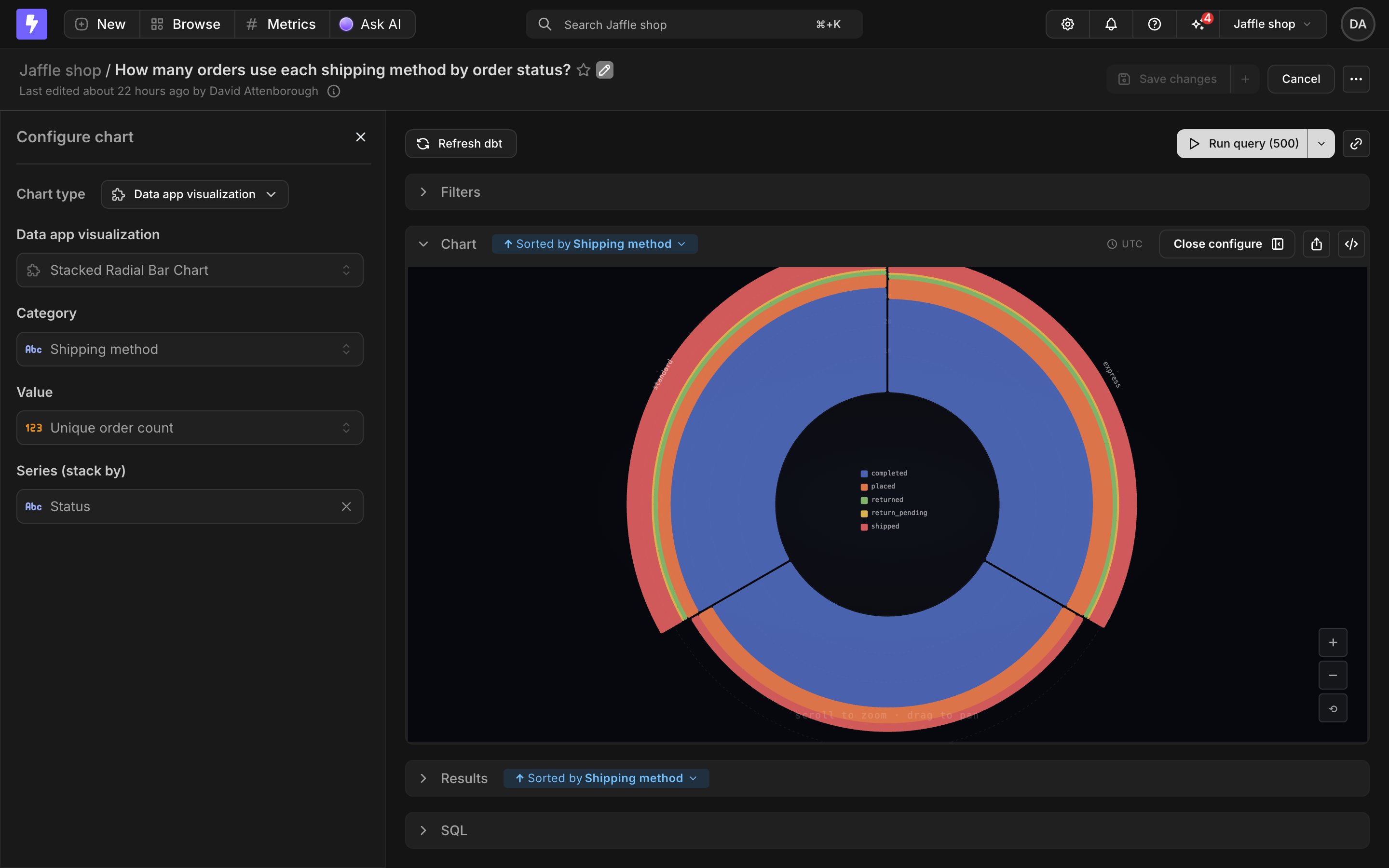Open results Sorted by Shipping method dropdown
Image resolution: width=1389 pixels, height=868 pixels.
(x=606, y=778)
